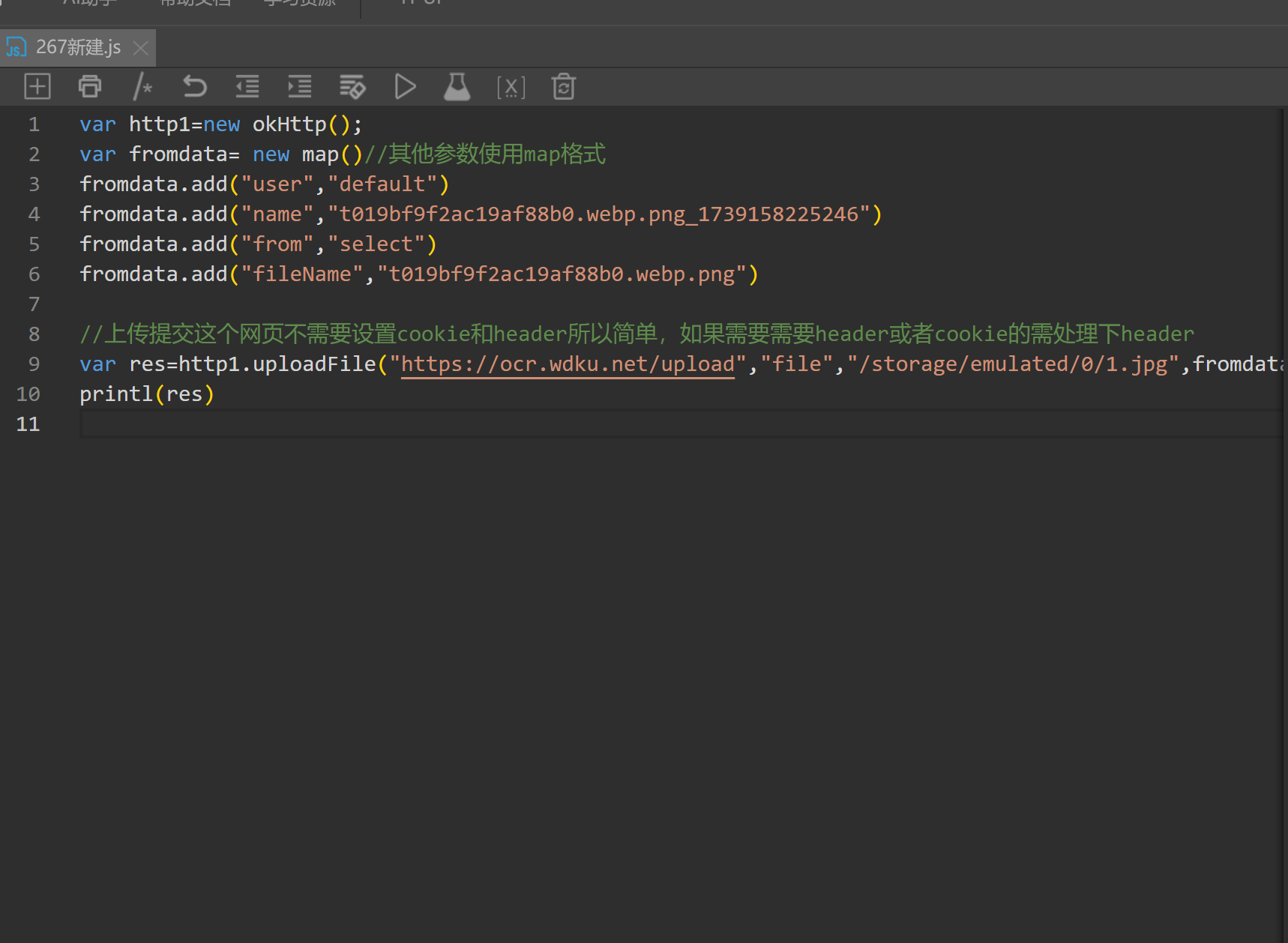Click line number 9 in gutter

point(34,364)
